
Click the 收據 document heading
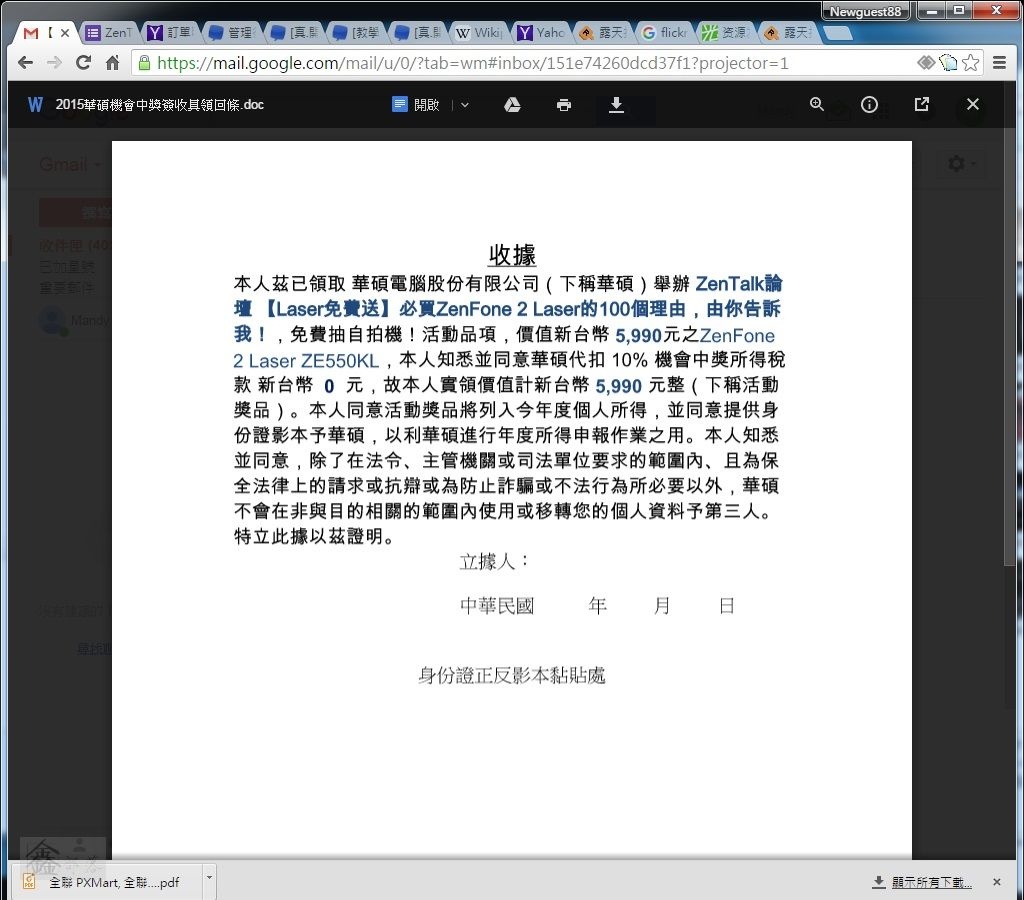click(512, 255)
